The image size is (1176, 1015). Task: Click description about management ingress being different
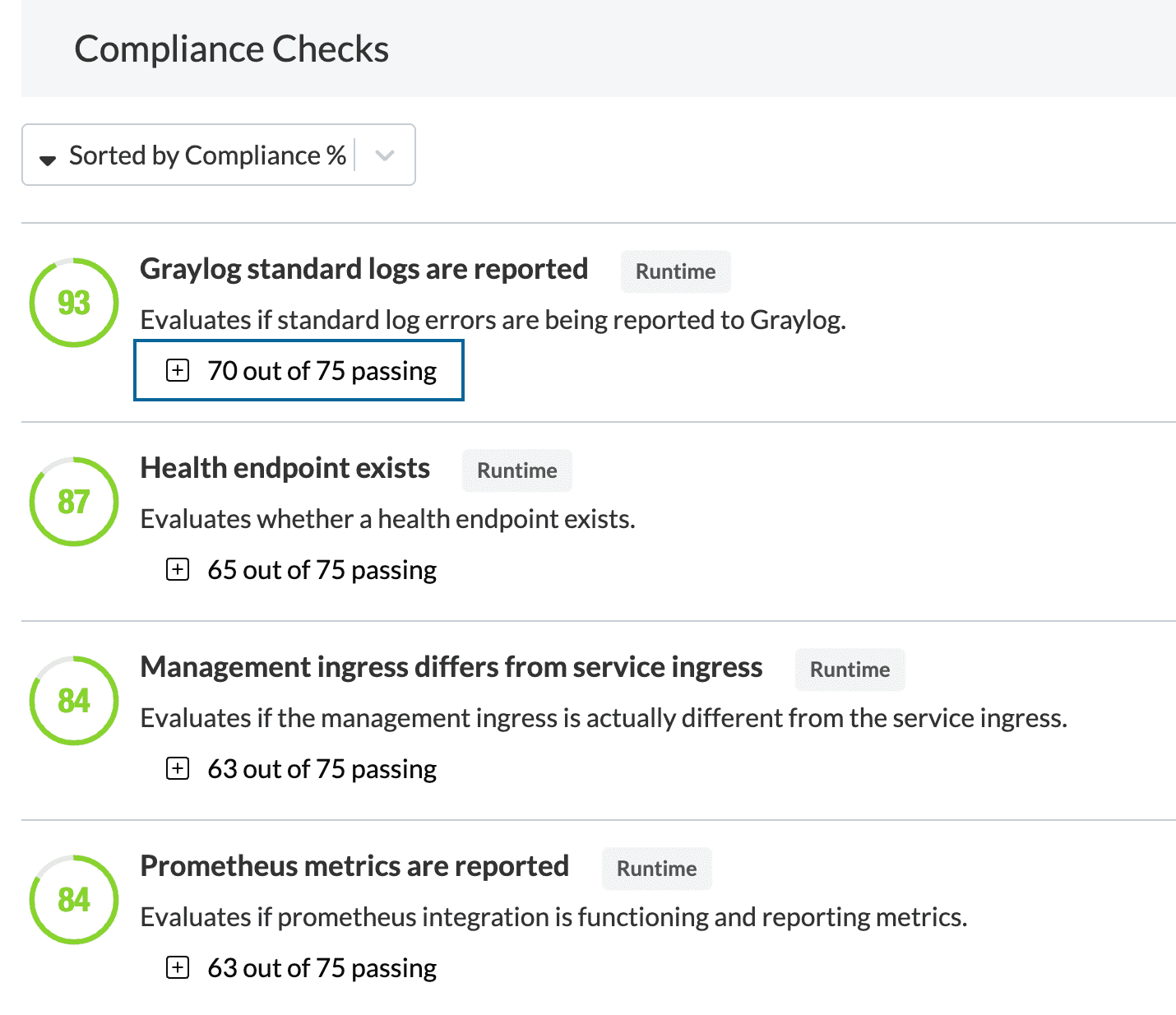pos(604,718)
